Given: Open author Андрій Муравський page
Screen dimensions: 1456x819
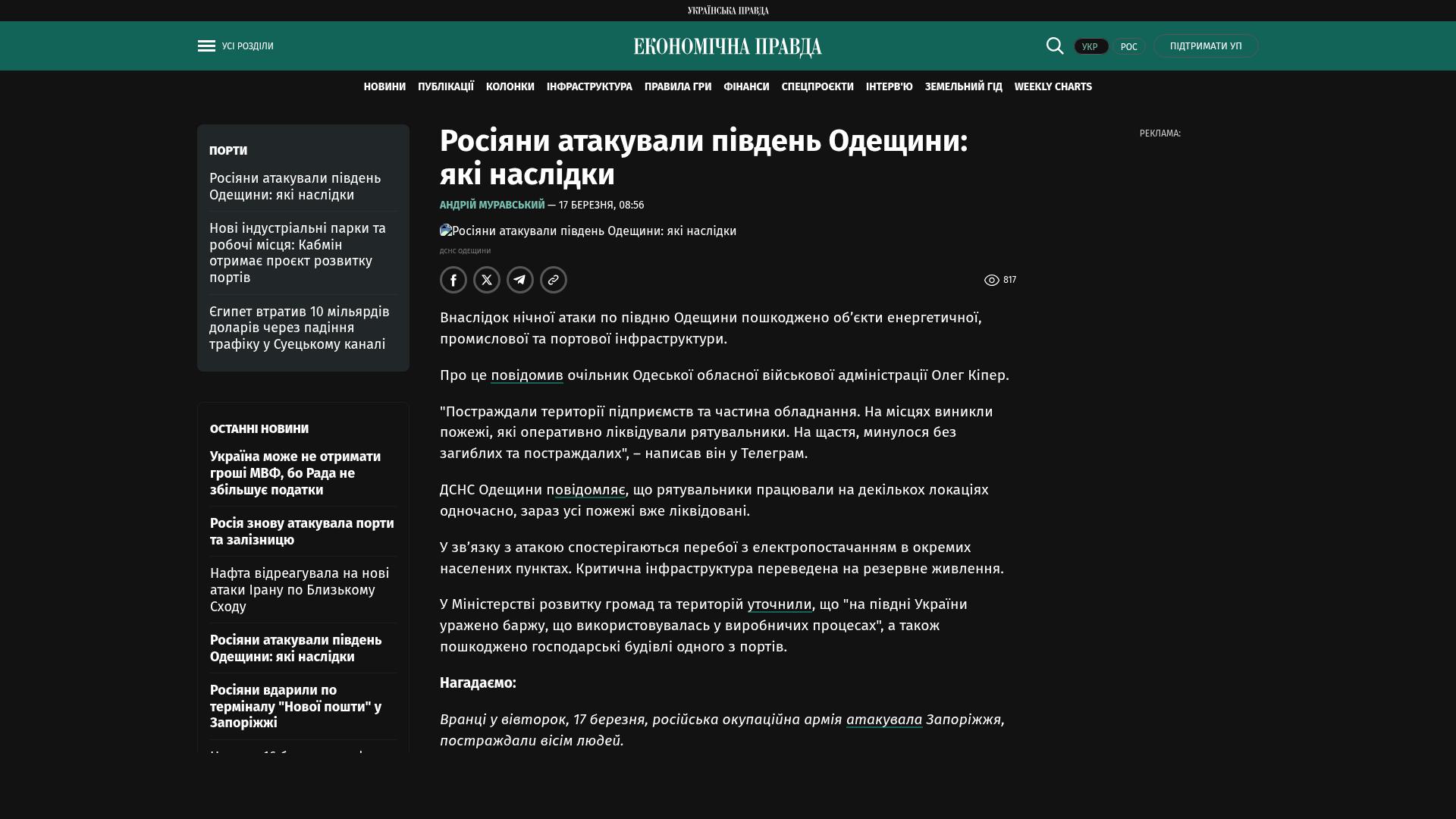Looking at the screenshot, I should 492,205.
